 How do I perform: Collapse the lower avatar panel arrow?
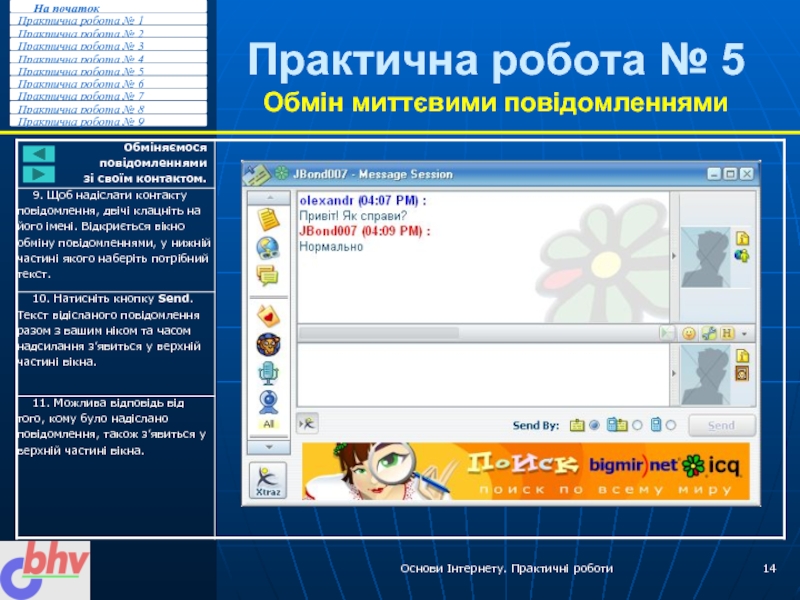pos(674,373)
